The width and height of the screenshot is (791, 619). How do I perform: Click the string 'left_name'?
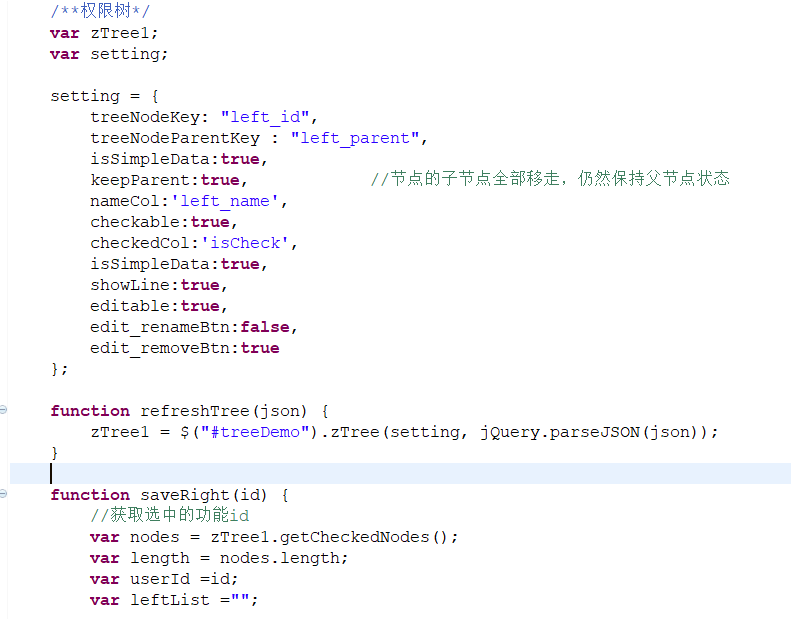[224, 201]
